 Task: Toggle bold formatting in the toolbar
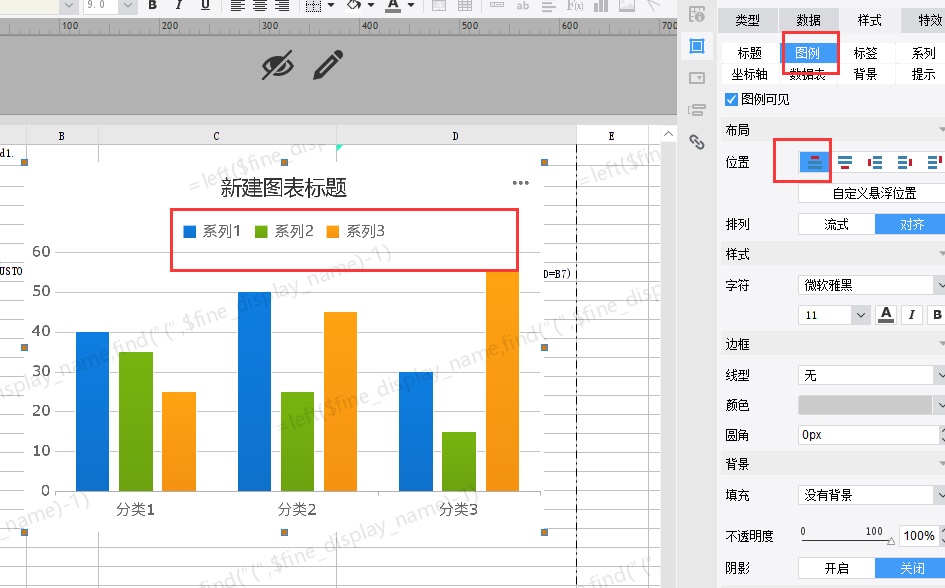[x=153, y=5]
